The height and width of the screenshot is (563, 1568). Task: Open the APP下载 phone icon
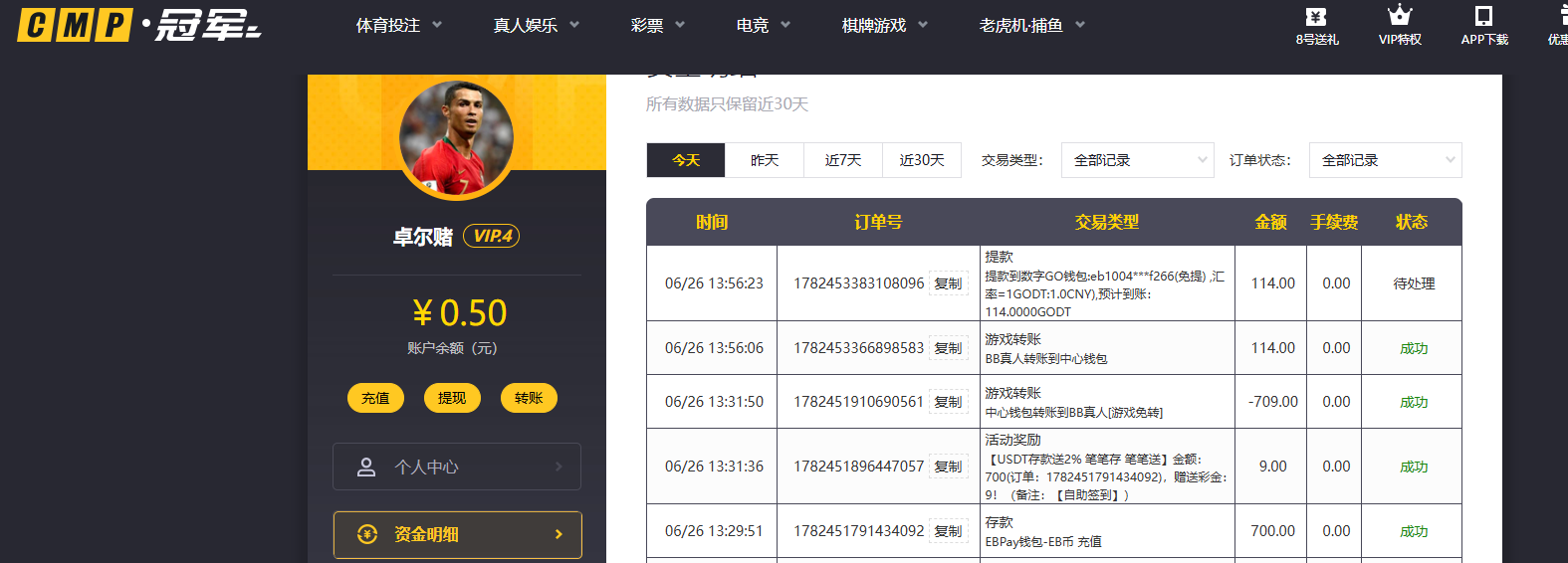(1483, 16)
